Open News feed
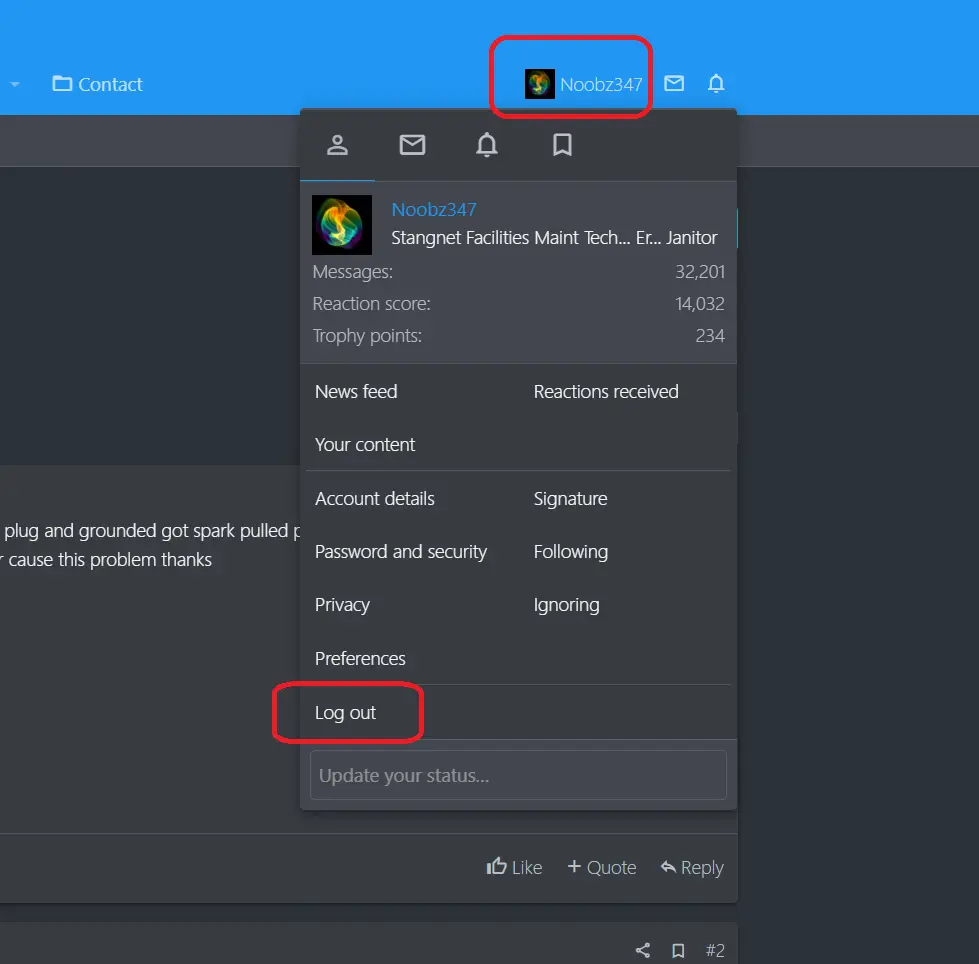 point(356,391)
